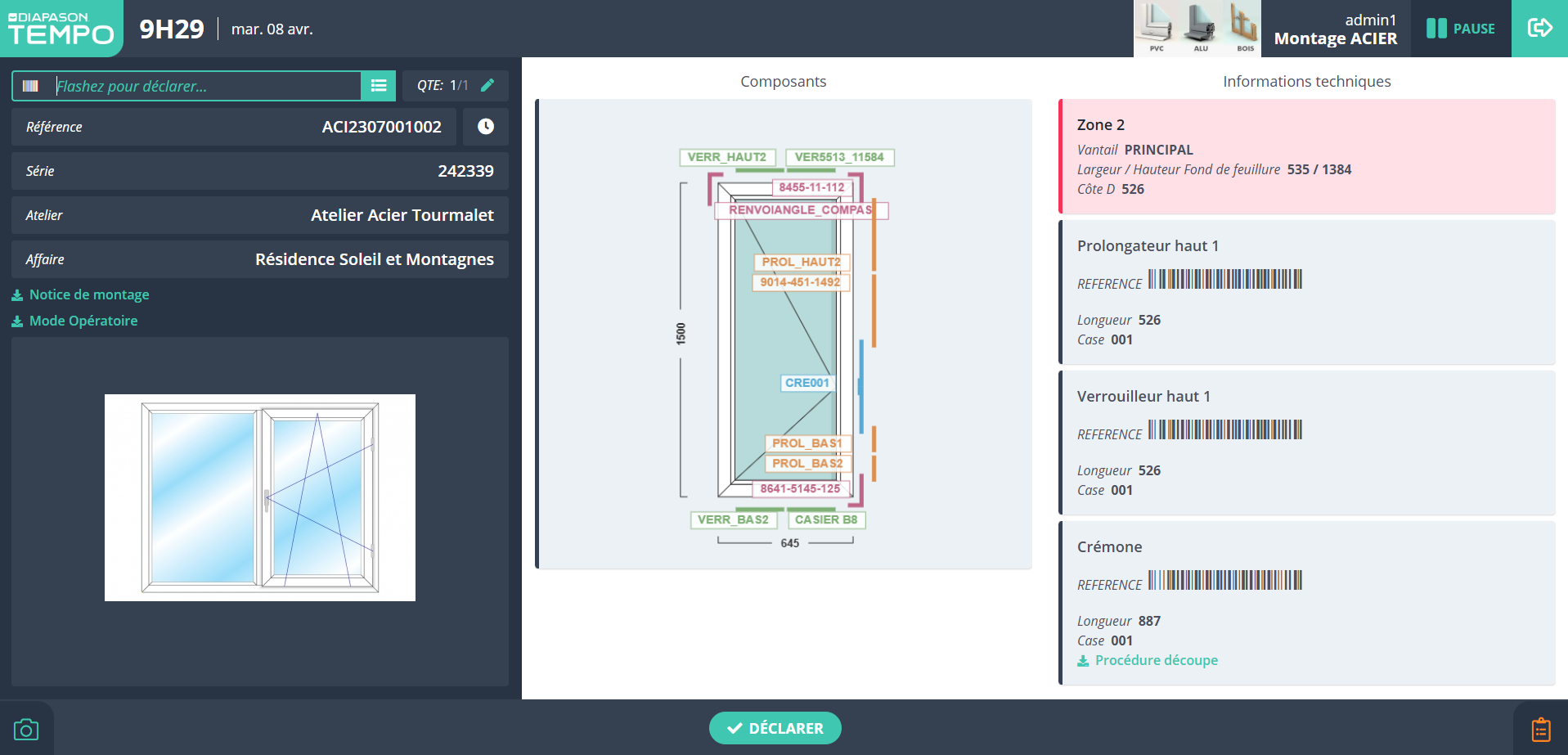Click the list icon beside the scan field
1568x755 pixels.
click(x=378, y=86)
